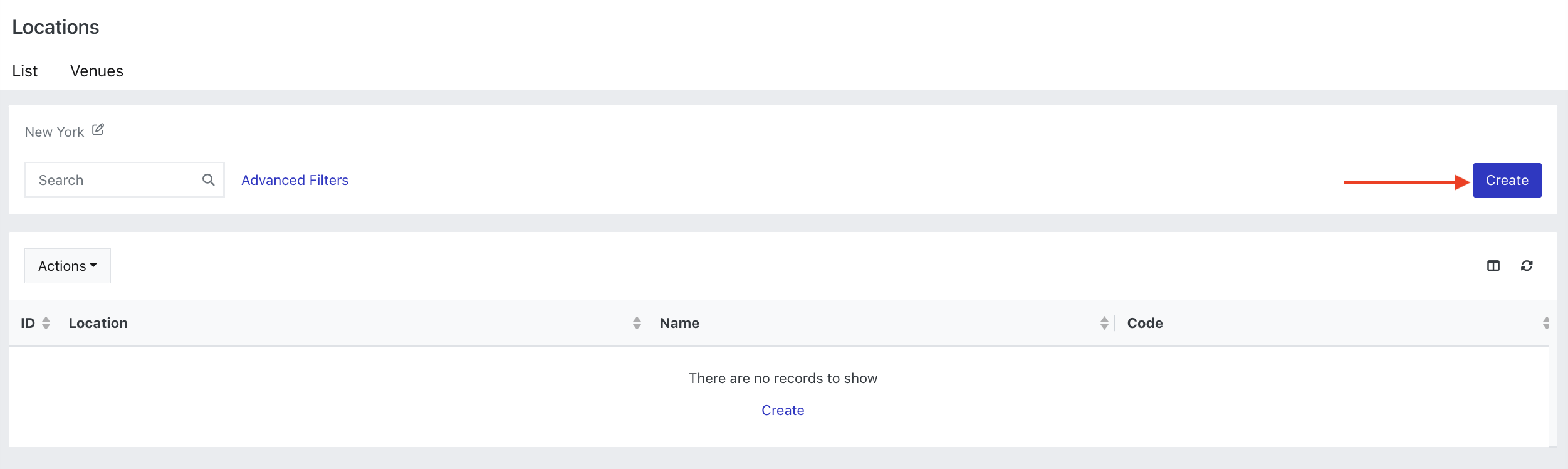Viewport: 1568px width, 469px height.
Task: Open the Advanced Filters link
Action: (295, 180)
